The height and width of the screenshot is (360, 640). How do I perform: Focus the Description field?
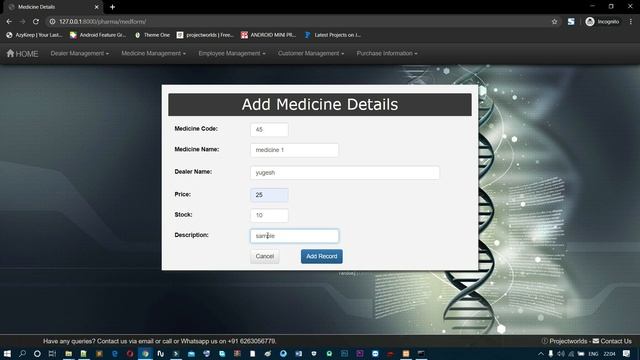(x=294, y=236)
